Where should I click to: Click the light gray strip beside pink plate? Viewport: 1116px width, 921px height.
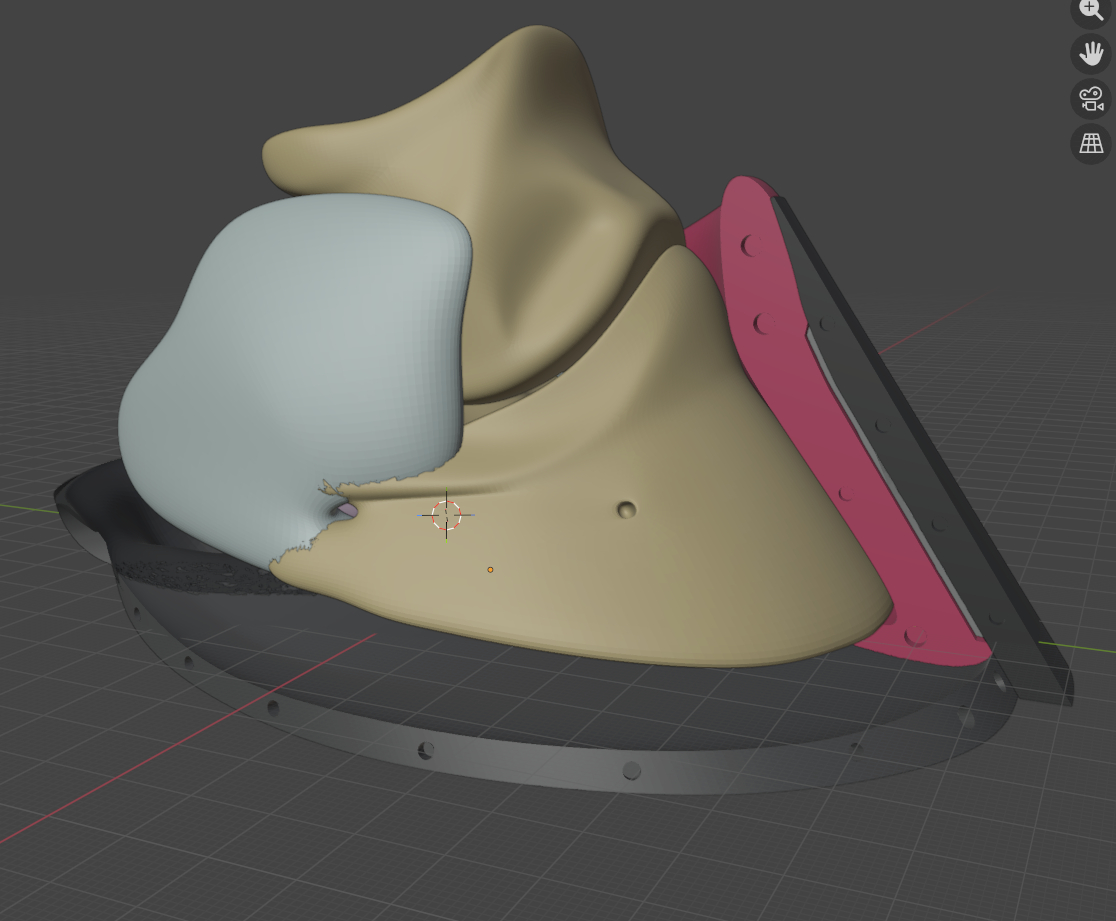[880, 480]
